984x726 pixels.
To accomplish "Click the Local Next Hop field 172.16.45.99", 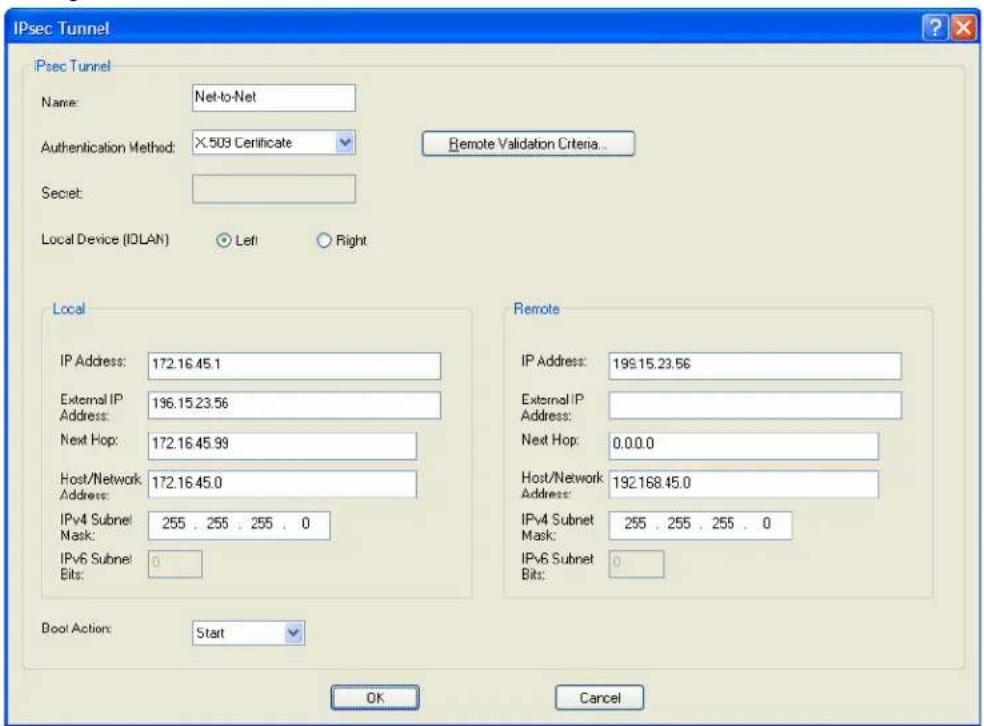I will point(282,446).
